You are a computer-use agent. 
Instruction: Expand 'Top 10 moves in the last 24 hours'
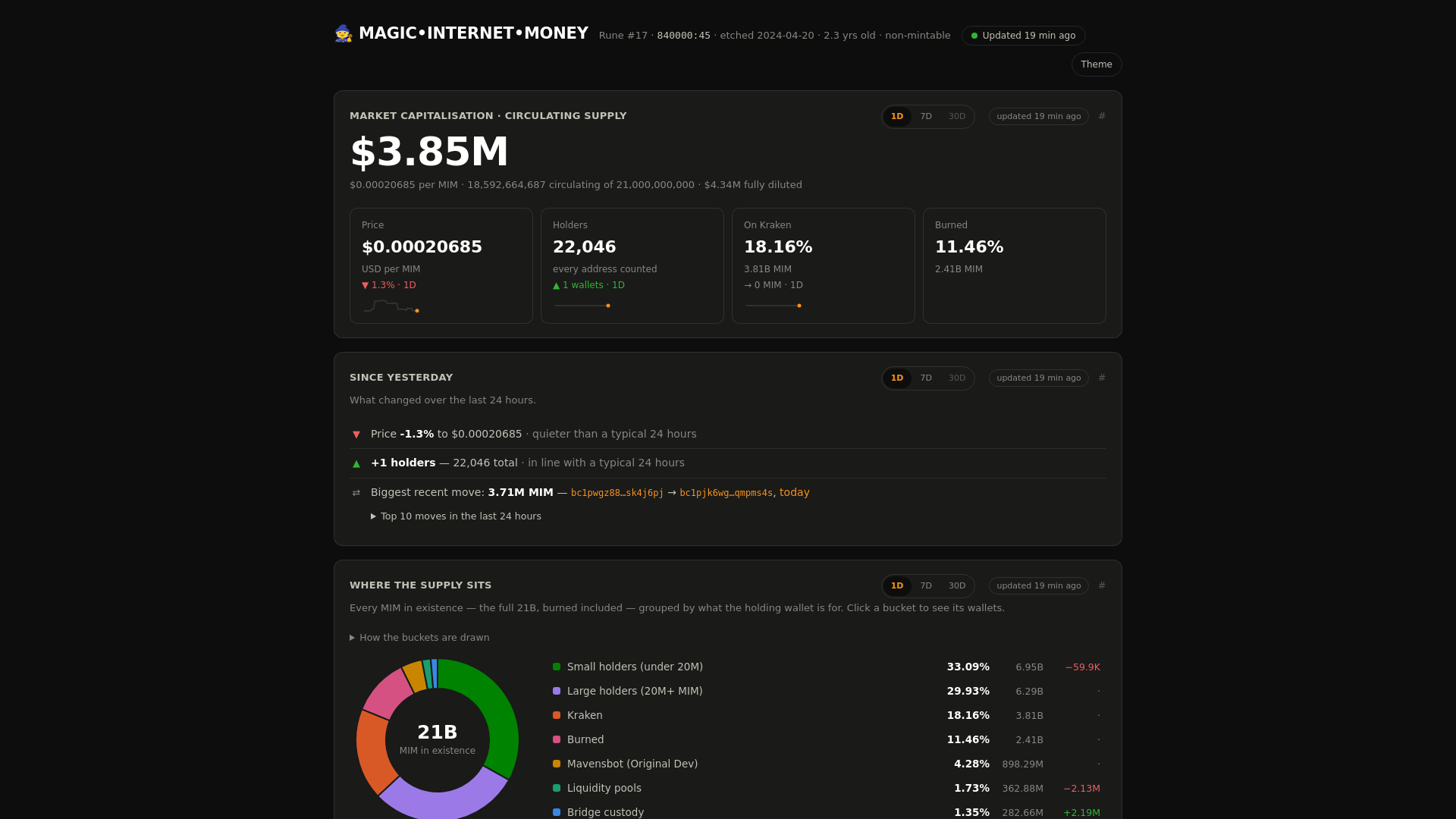coord(456,516)
